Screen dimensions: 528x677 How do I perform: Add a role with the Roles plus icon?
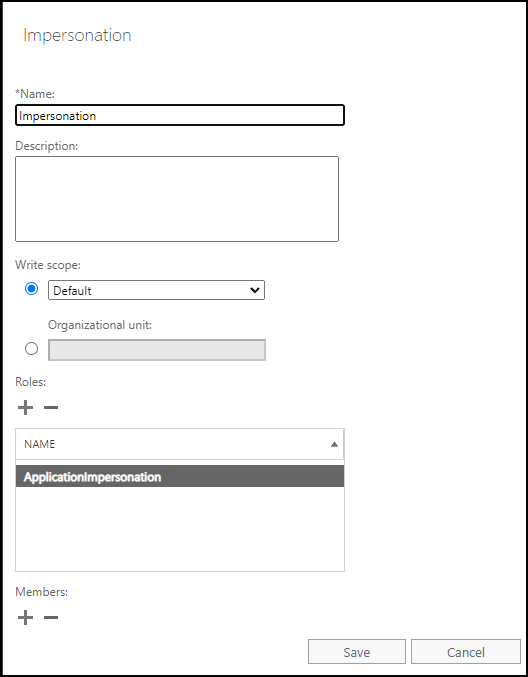point(25,408)
